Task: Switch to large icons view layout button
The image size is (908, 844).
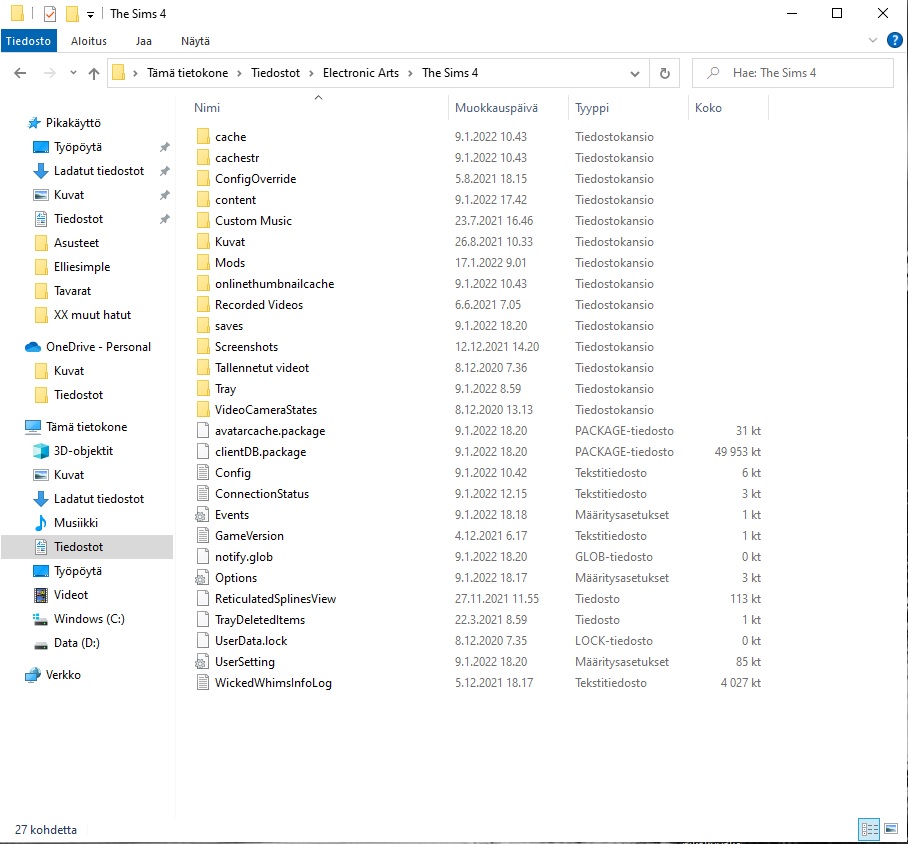Action: 891,829
